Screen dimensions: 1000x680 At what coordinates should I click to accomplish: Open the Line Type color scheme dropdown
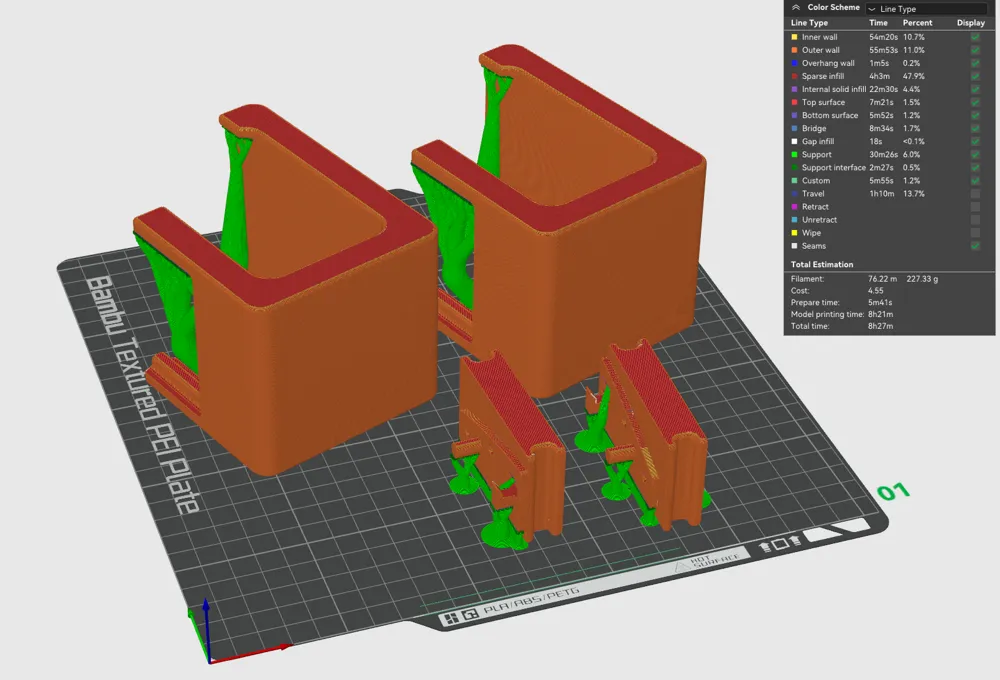coord(927,9)
